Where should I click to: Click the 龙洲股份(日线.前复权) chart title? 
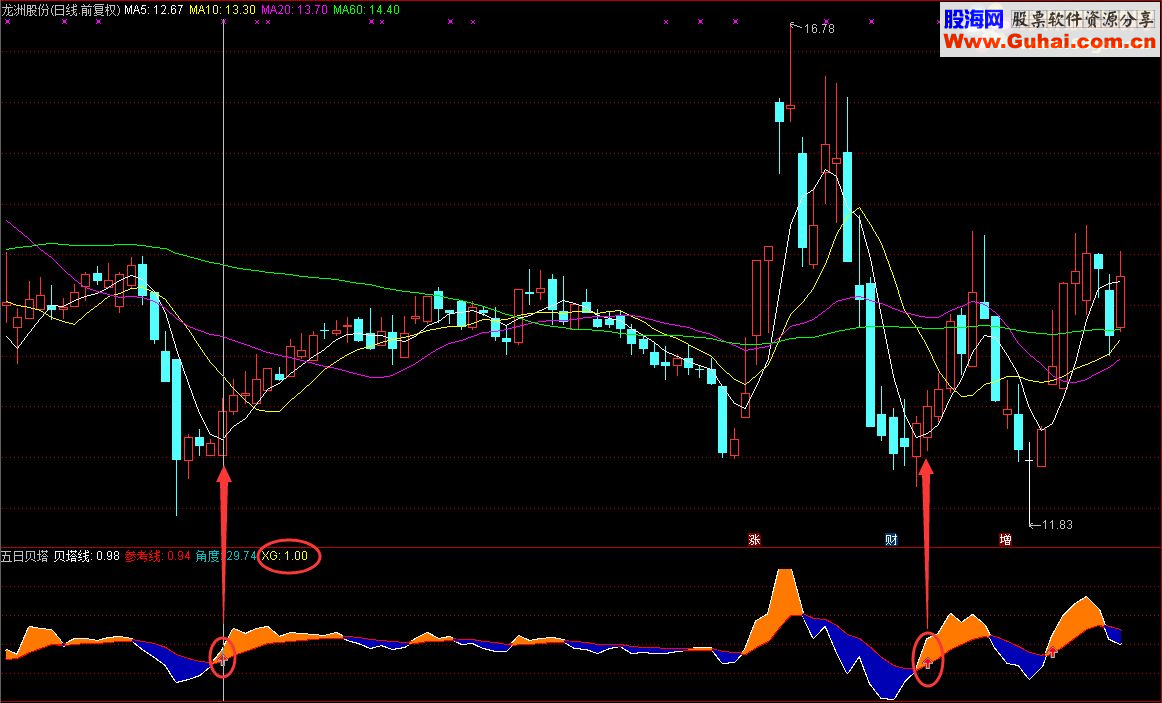coord(61,10)
